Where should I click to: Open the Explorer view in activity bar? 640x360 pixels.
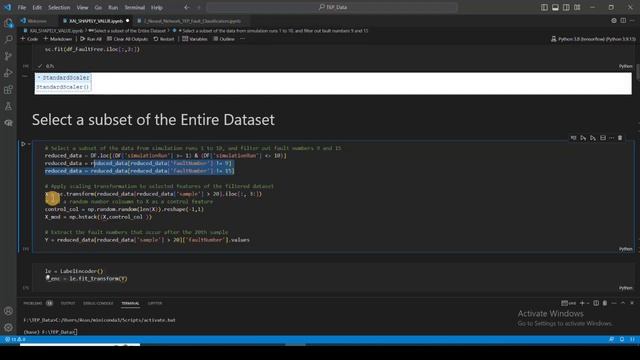point(8,23)
